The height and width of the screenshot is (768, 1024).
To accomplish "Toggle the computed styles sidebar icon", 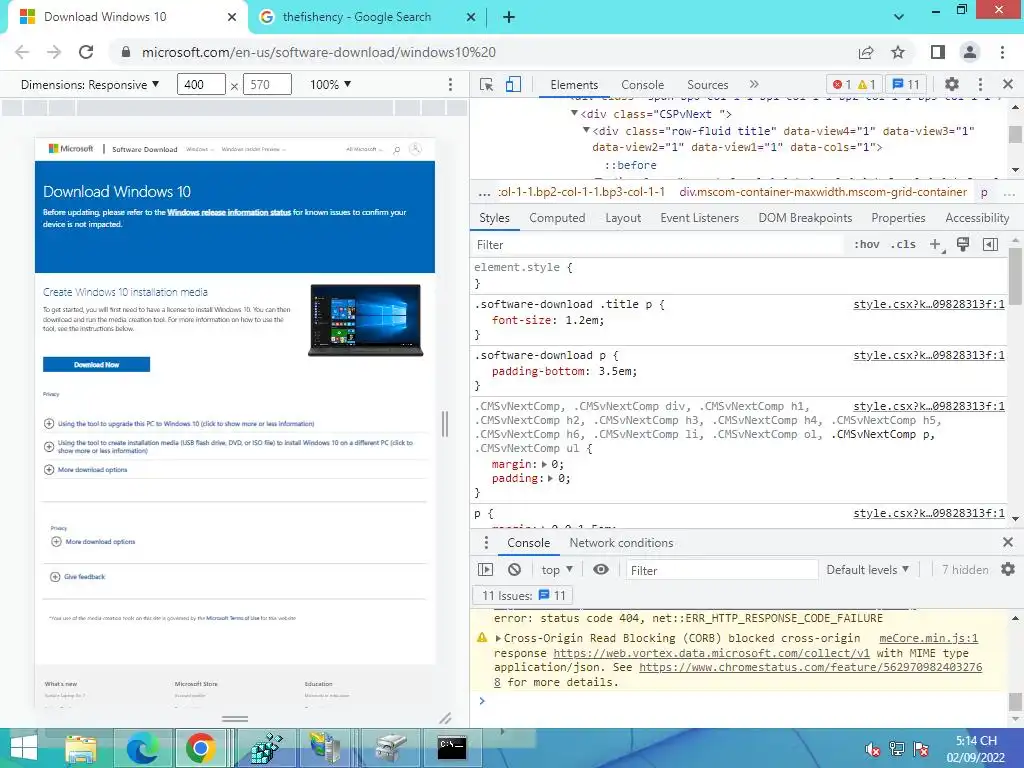I will click(991, 244).
